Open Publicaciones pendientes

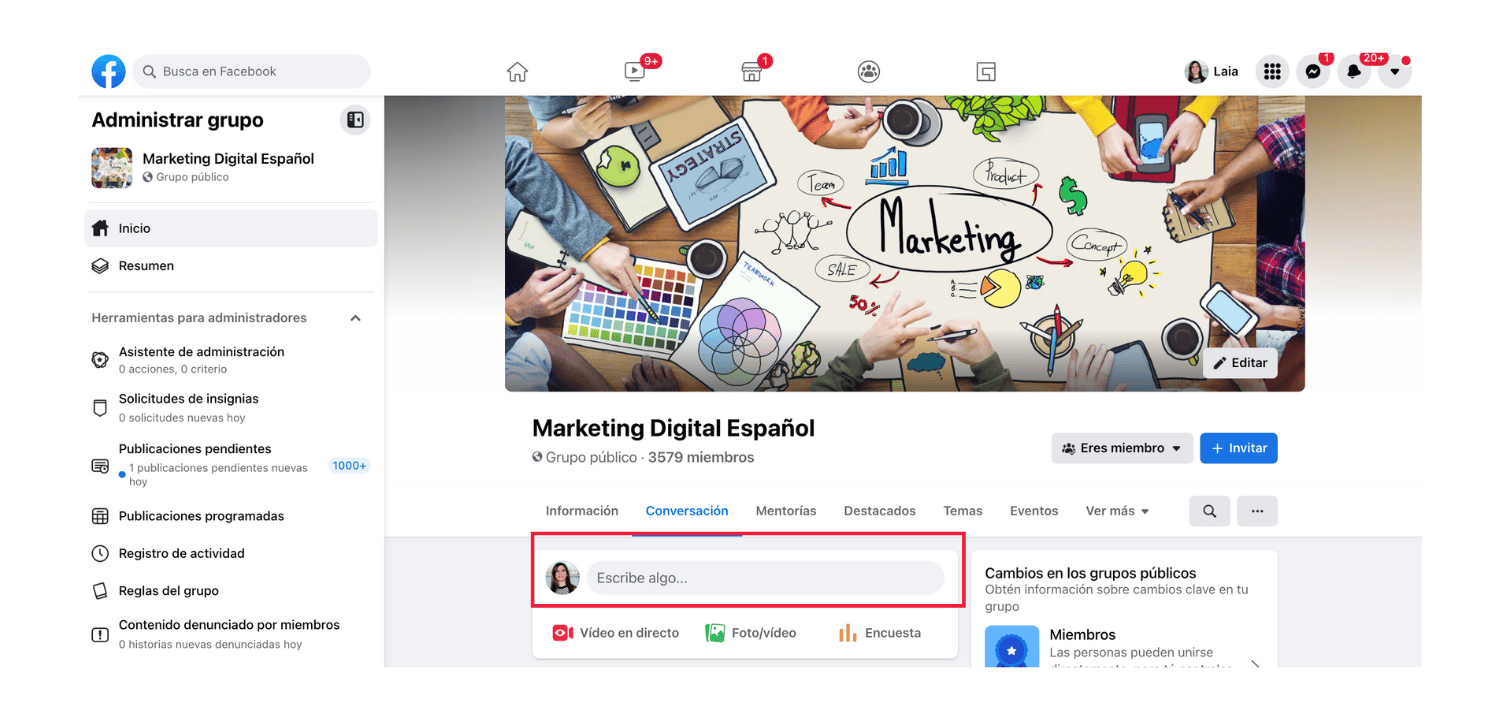231,467
